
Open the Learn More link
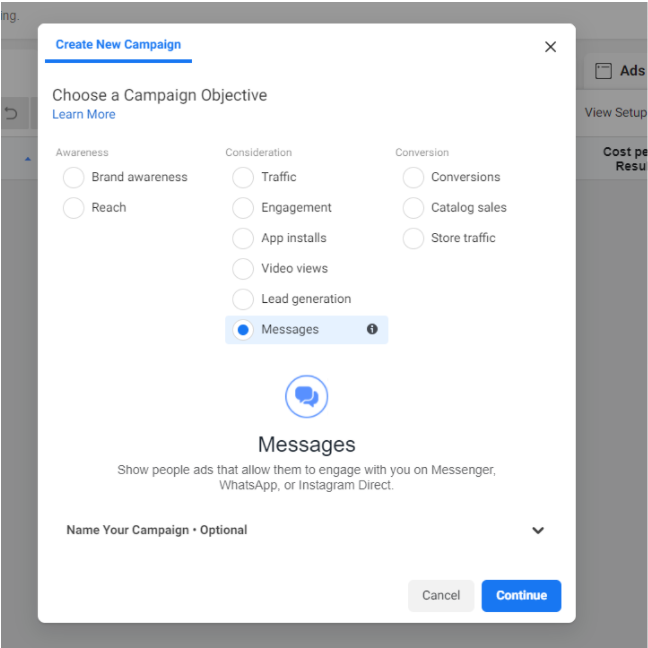tap(83, 114)
